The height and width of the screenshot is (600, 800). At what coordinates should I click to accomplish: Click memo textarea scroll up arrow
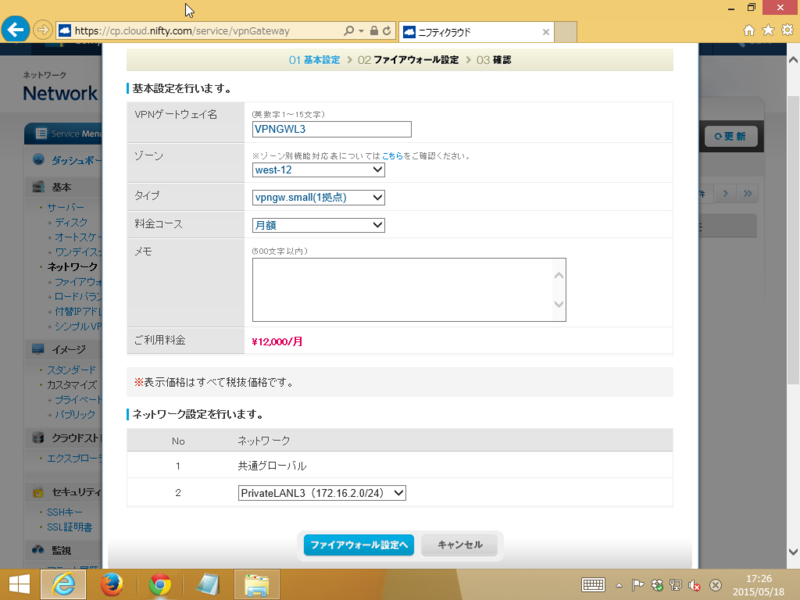559,276
